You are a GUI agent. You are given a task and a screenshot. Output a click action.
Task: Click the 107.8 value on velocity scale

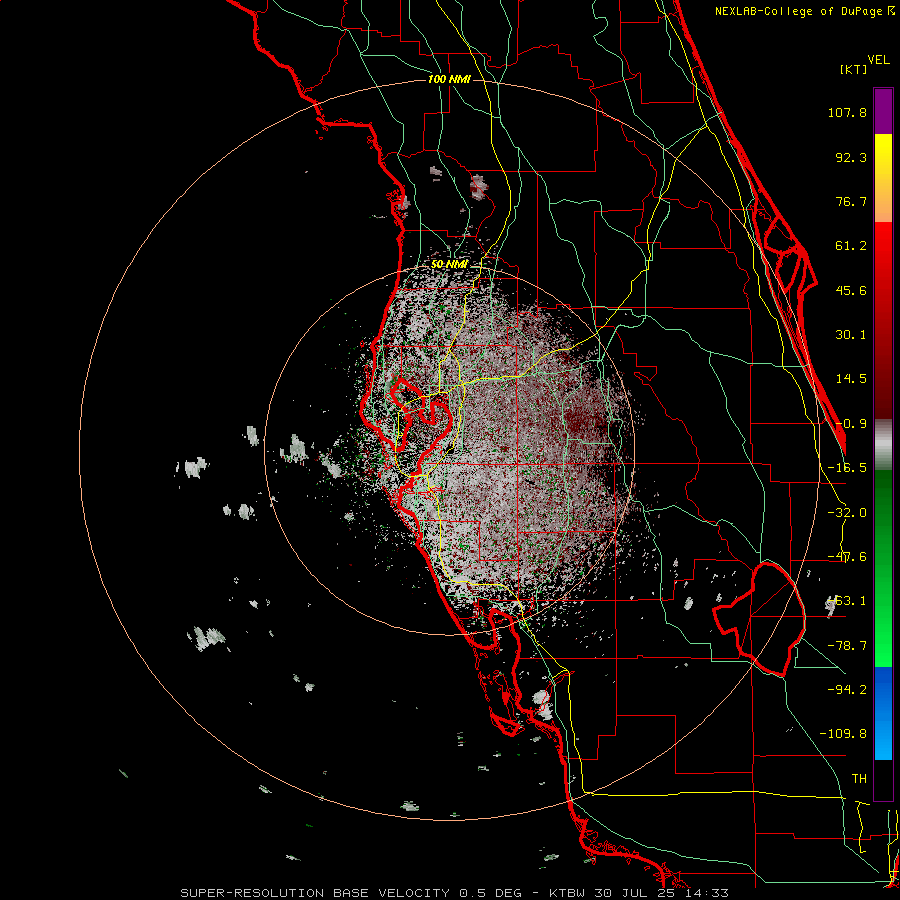tap(847, 112)
